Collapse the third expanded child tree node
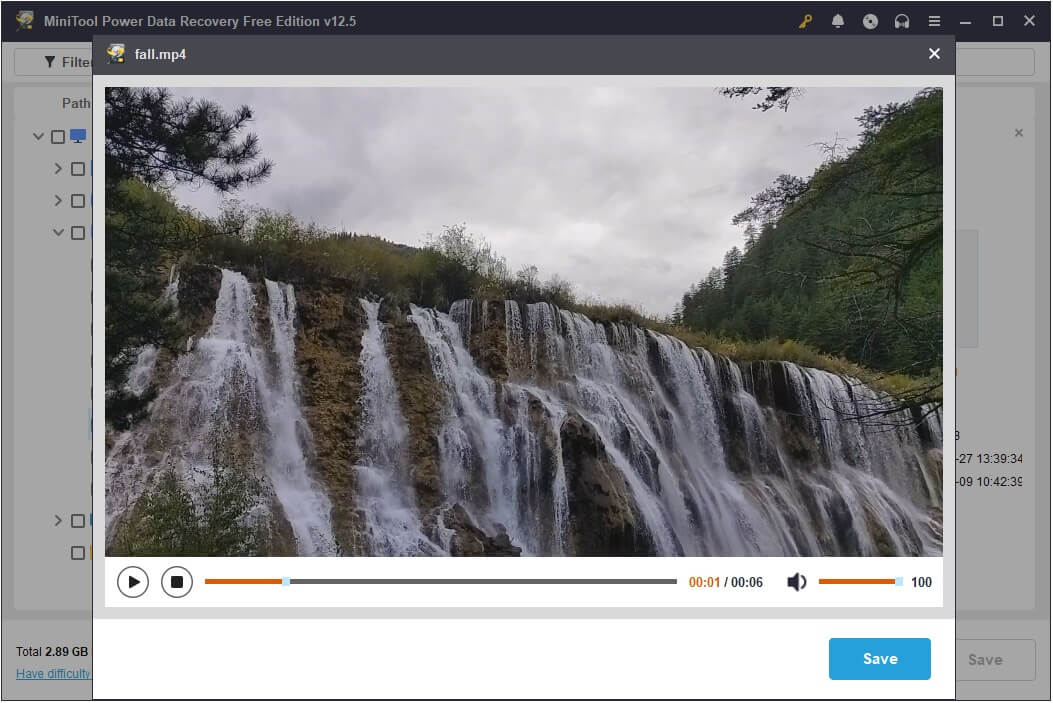The height and width of the screenshot is (703, 1053). coord(58,232)
